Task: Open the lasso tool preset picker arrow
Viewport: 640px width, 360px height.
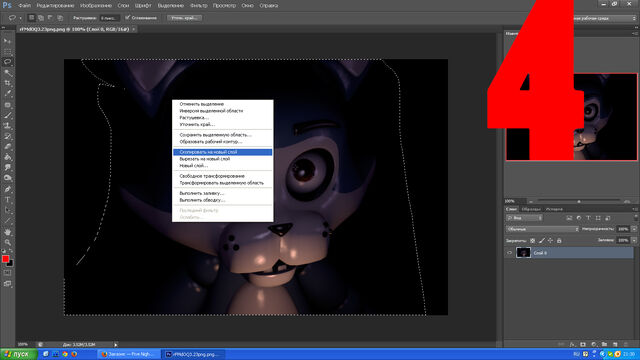Action: click(x=20, y=18)
